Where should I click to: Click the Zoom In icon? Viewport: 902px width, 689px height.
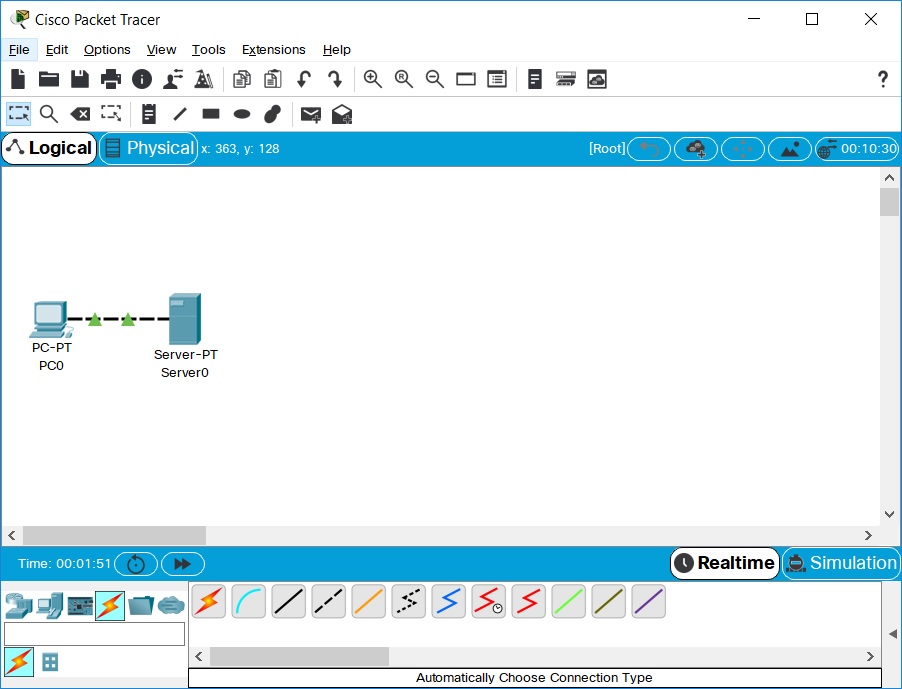pos(373,79)
